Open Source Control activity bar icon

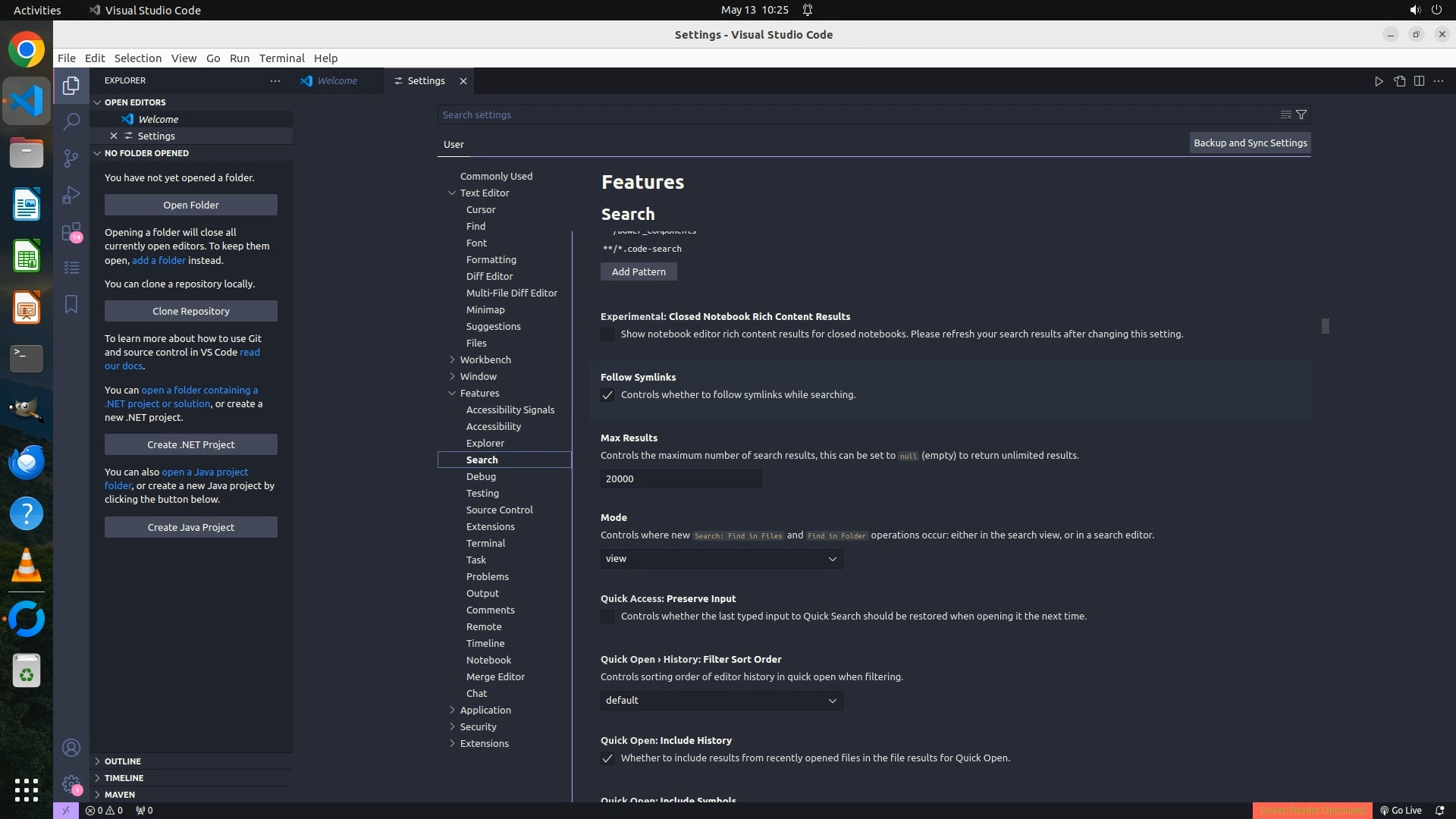[71, 158]
